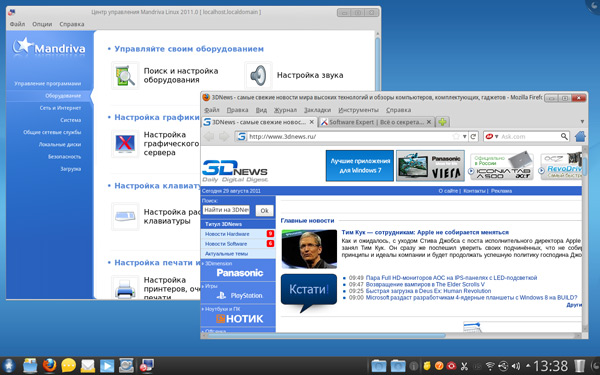The image size is (600, 375).
Task: Go to the Firefox home page icon
Action: 580,136
